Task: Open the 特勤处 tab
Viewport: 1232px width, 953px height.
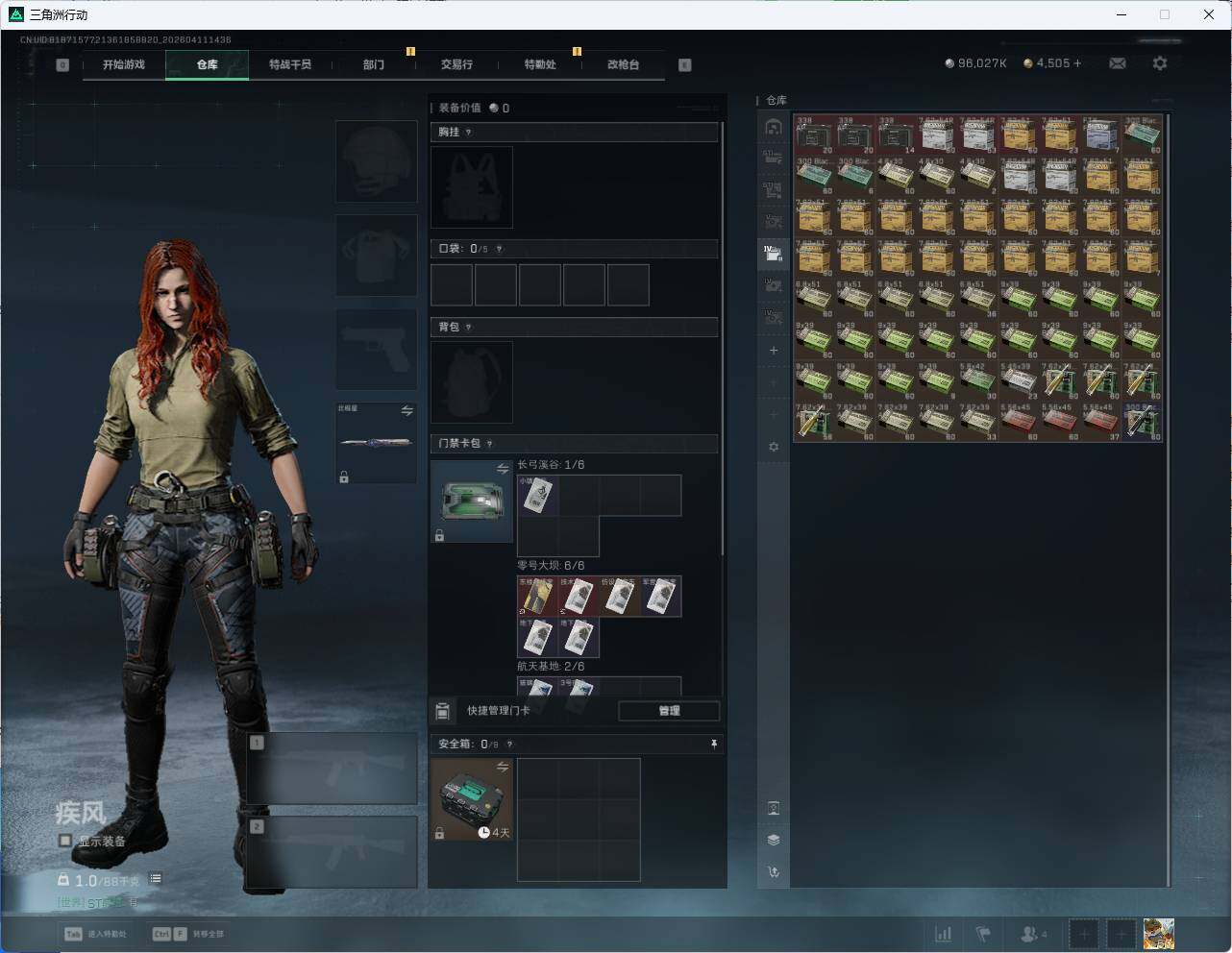Action: [x=540, y=64]
